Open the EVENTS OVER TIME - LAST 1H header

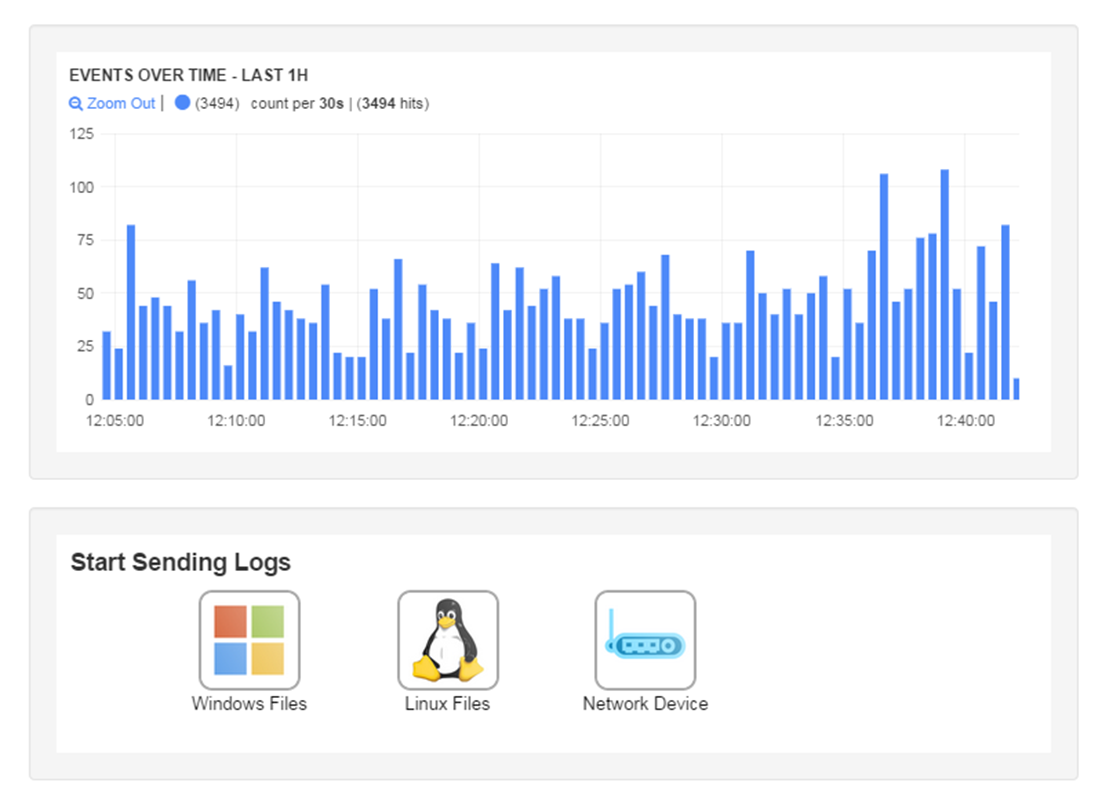(188, 74)
